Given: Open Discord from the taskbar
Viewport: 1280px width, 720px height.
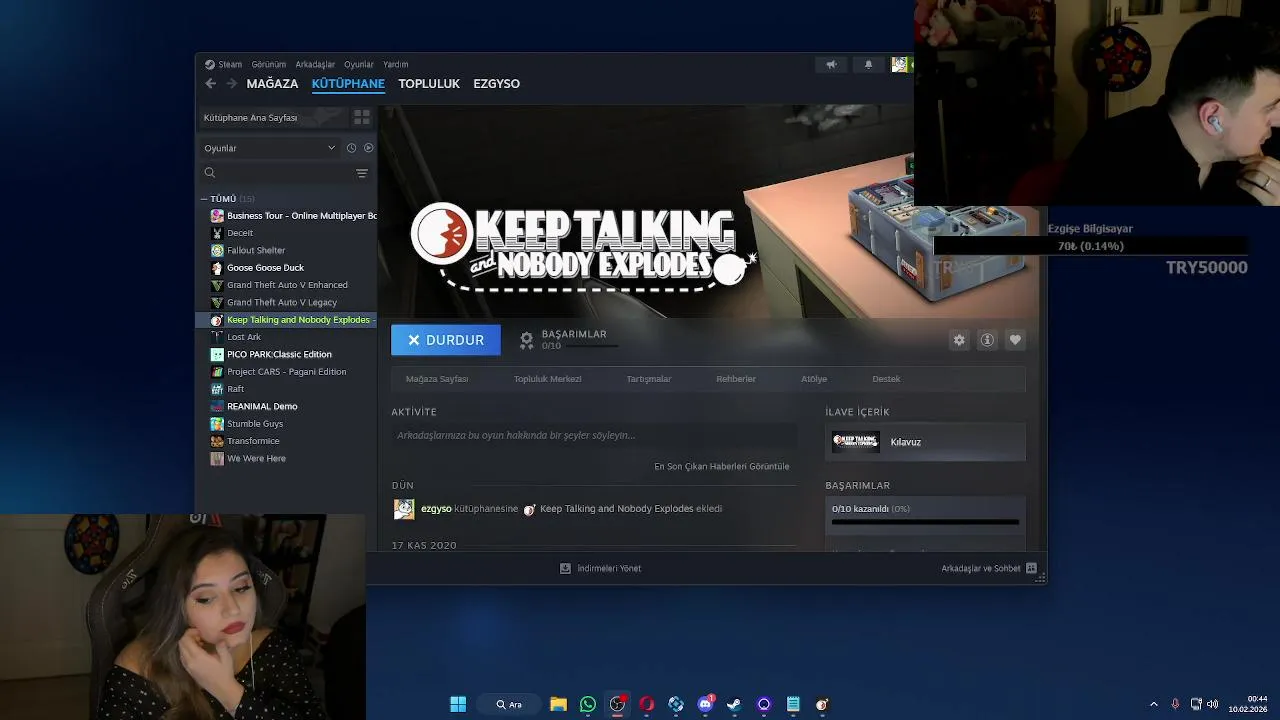Looking at the screenshot, I should tap(705, 704).
